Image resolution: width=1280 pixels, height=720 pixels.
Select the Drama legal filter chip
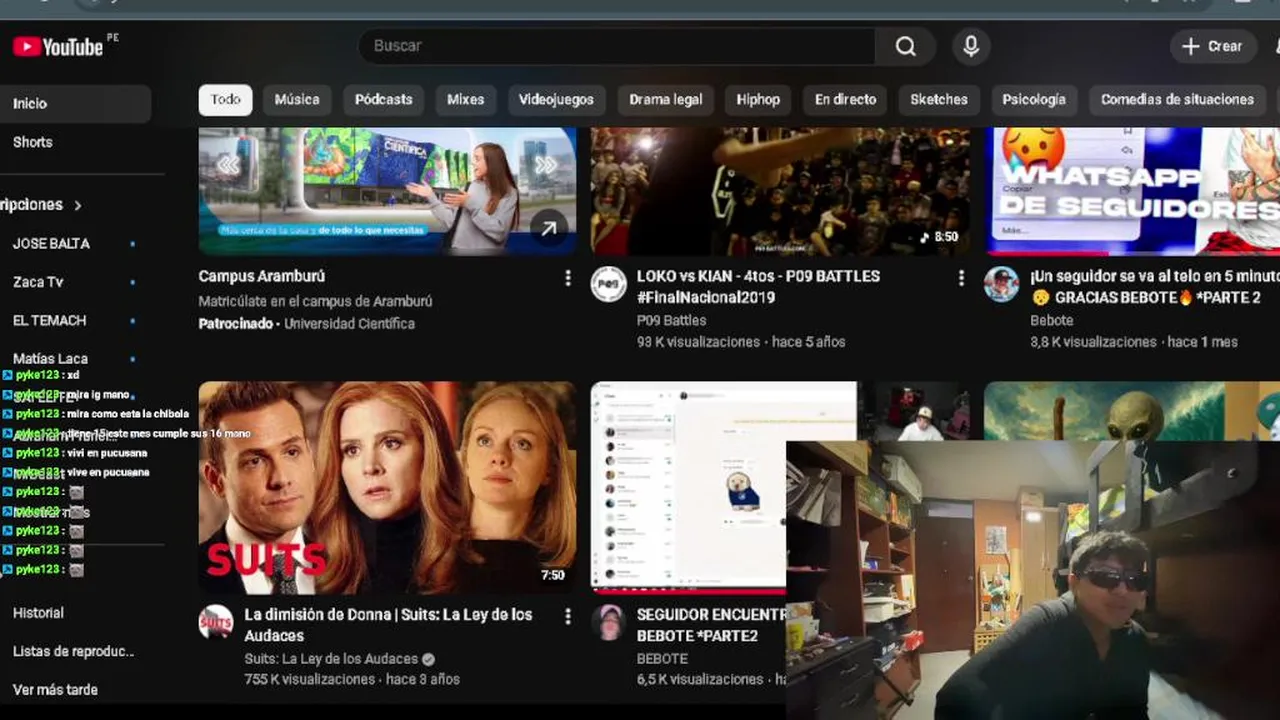[x=665, y=99]
